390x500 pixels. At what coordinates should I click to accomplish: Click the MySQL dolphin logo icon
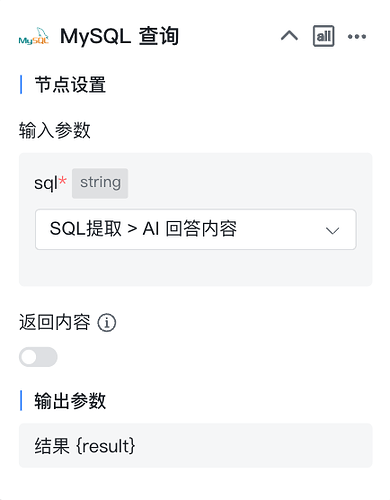34,36
